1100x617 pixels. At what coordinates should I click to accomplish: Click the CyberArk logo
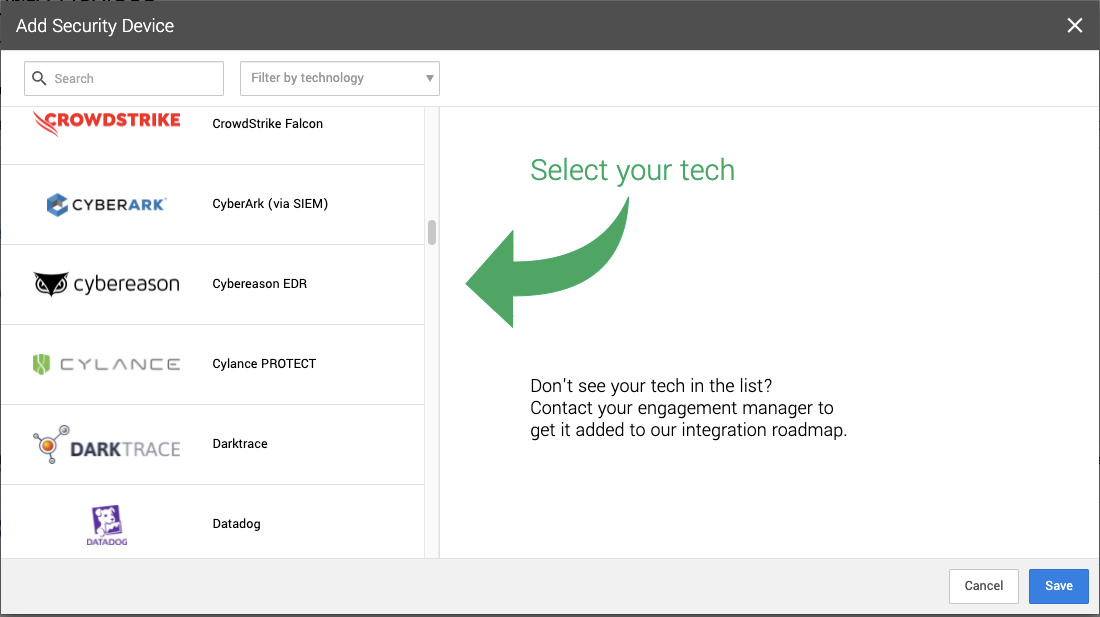[x=107, y=204]
